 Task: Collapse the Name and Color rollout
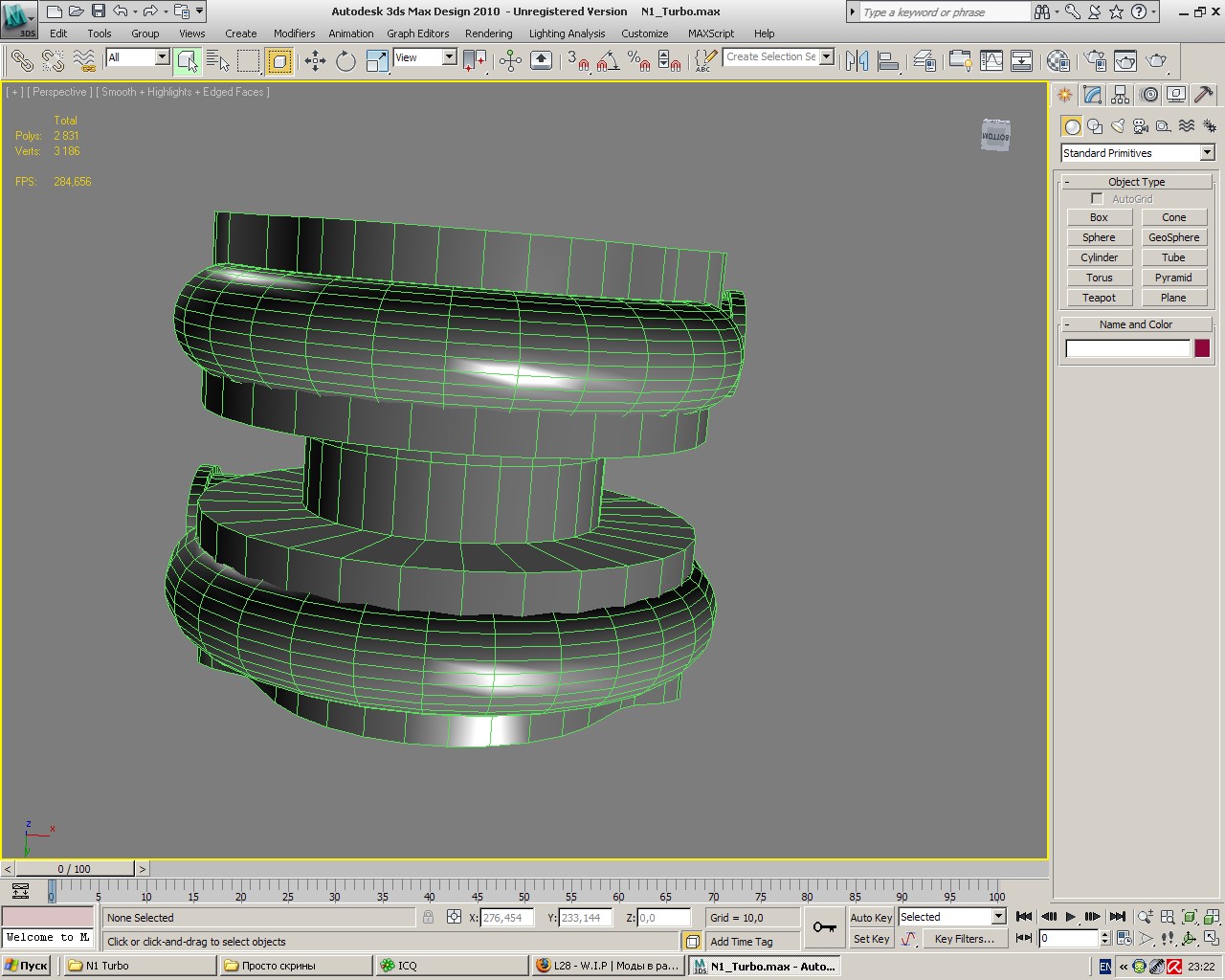coord(1136,324)
